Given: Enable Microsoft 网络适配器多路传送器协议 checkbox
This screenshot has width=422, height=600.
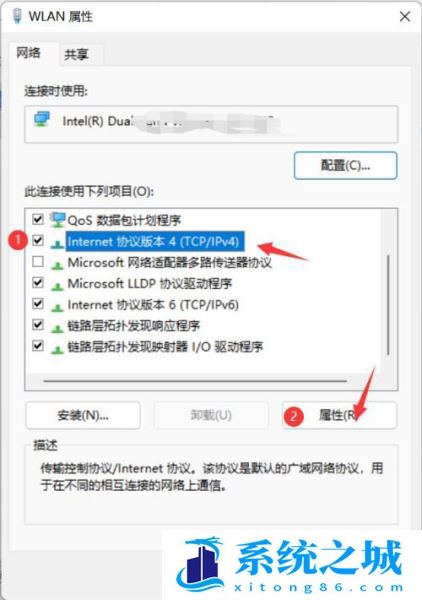Looking at the screenshot, I should point(37,262).
